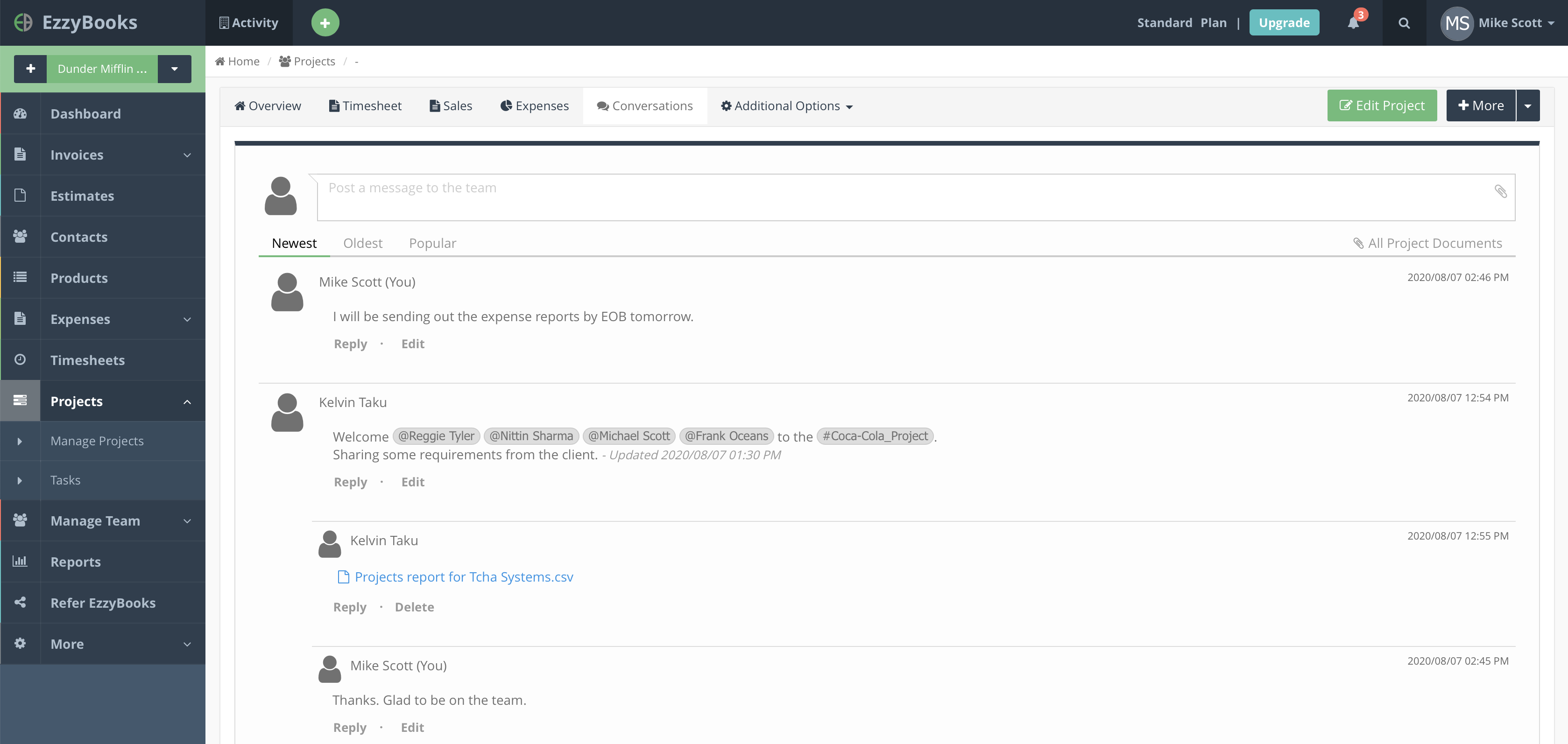This screenshot has width=1568, height=744.
Task: Sort conversations by Oldest
Action: (x=363, y=243)
